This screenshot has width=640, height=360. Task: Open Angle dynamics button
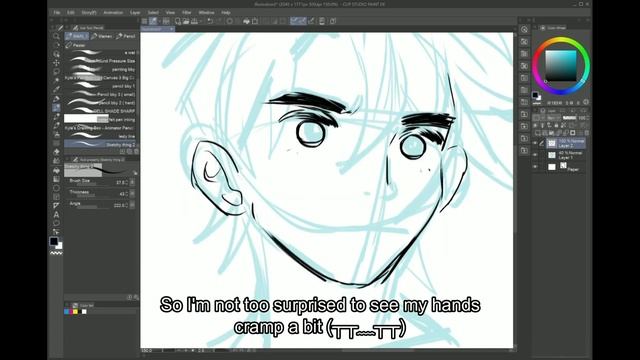(133, 205)
